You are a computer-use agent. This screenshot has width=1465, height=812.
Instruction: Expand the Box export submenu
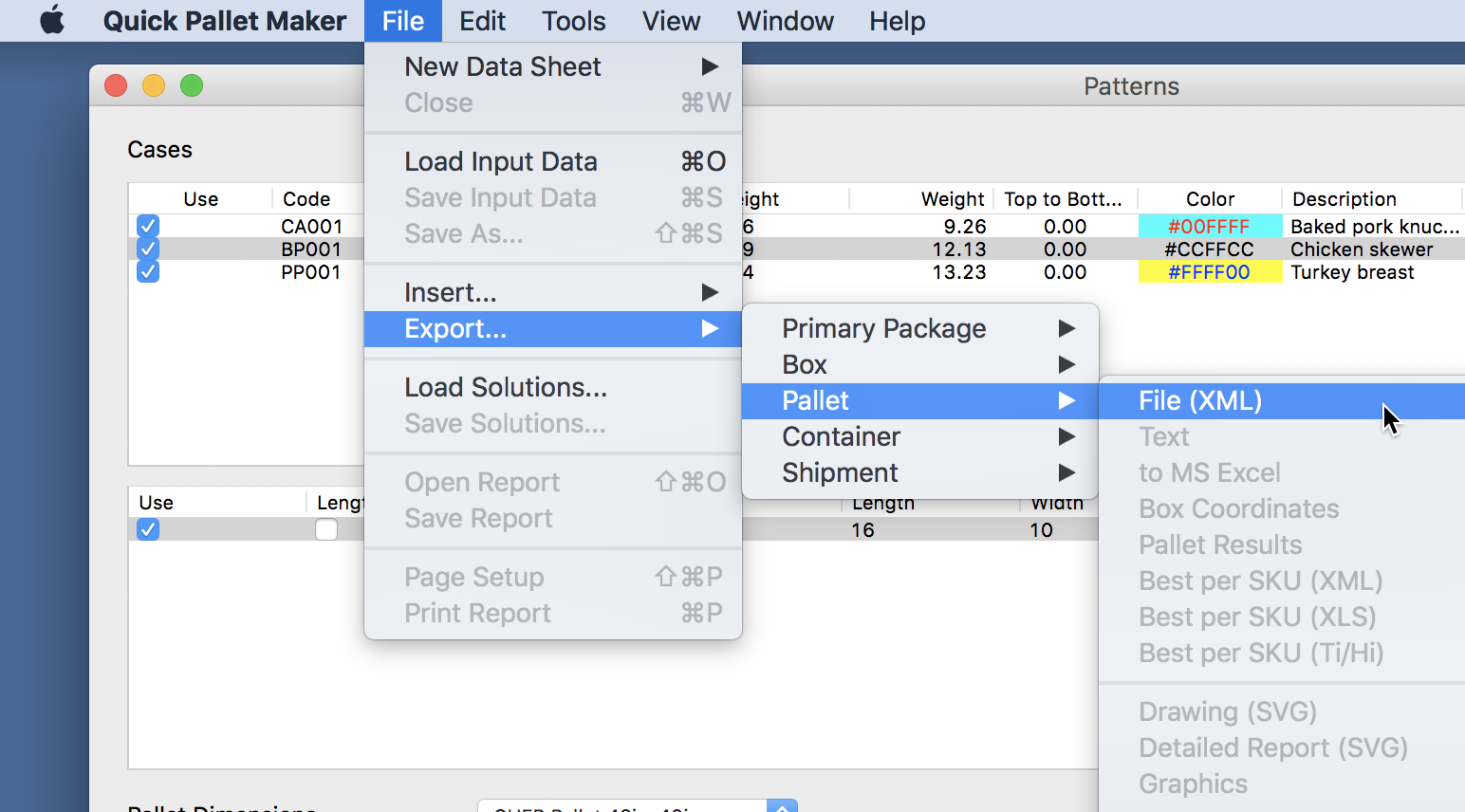pyautogui.click(x=920, y=364)
